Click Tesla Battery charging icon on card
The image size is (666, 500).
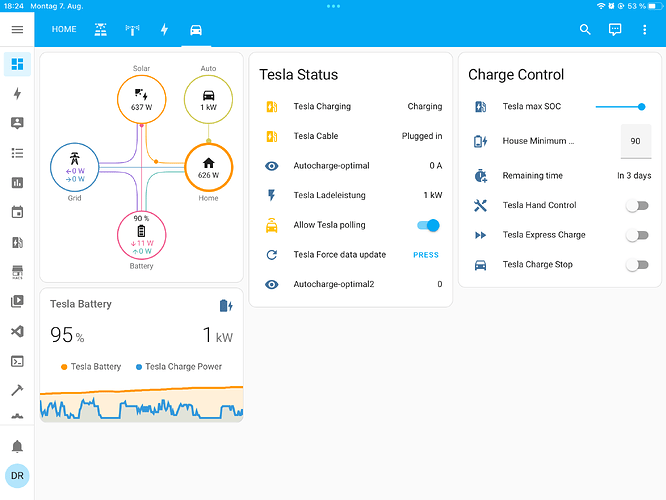coord(226,305)
